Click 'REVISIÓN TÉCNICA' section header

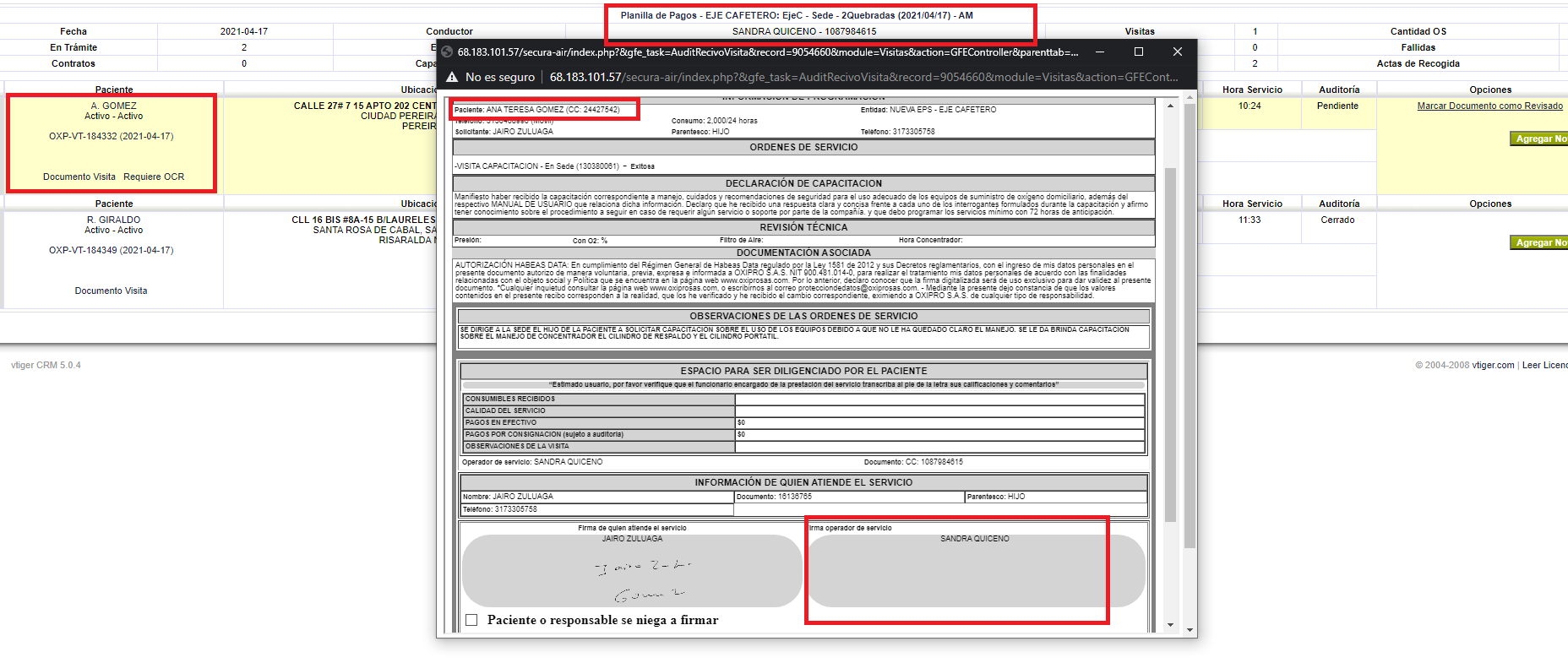(x=803, y=227)
